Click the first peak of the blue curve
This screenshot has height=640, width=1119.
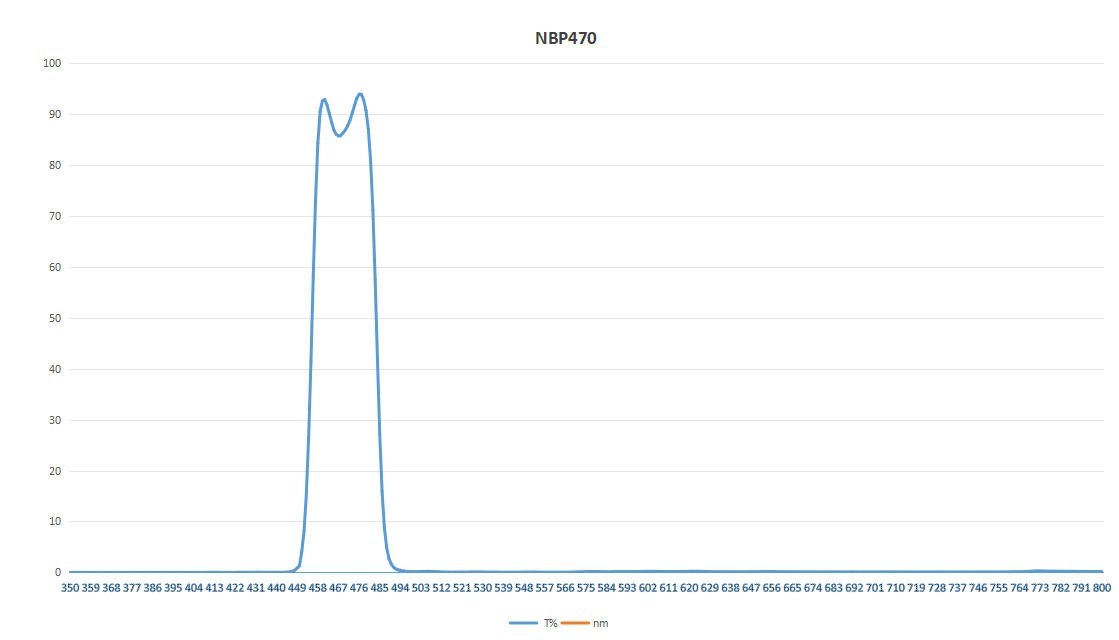point(324,99)
